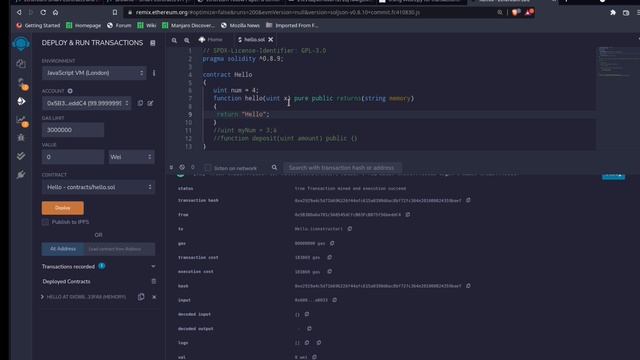Open the JavaScript VM (London) environment dropdown
This screenshot has width=640, height=360.
click(x=94, y=73)
